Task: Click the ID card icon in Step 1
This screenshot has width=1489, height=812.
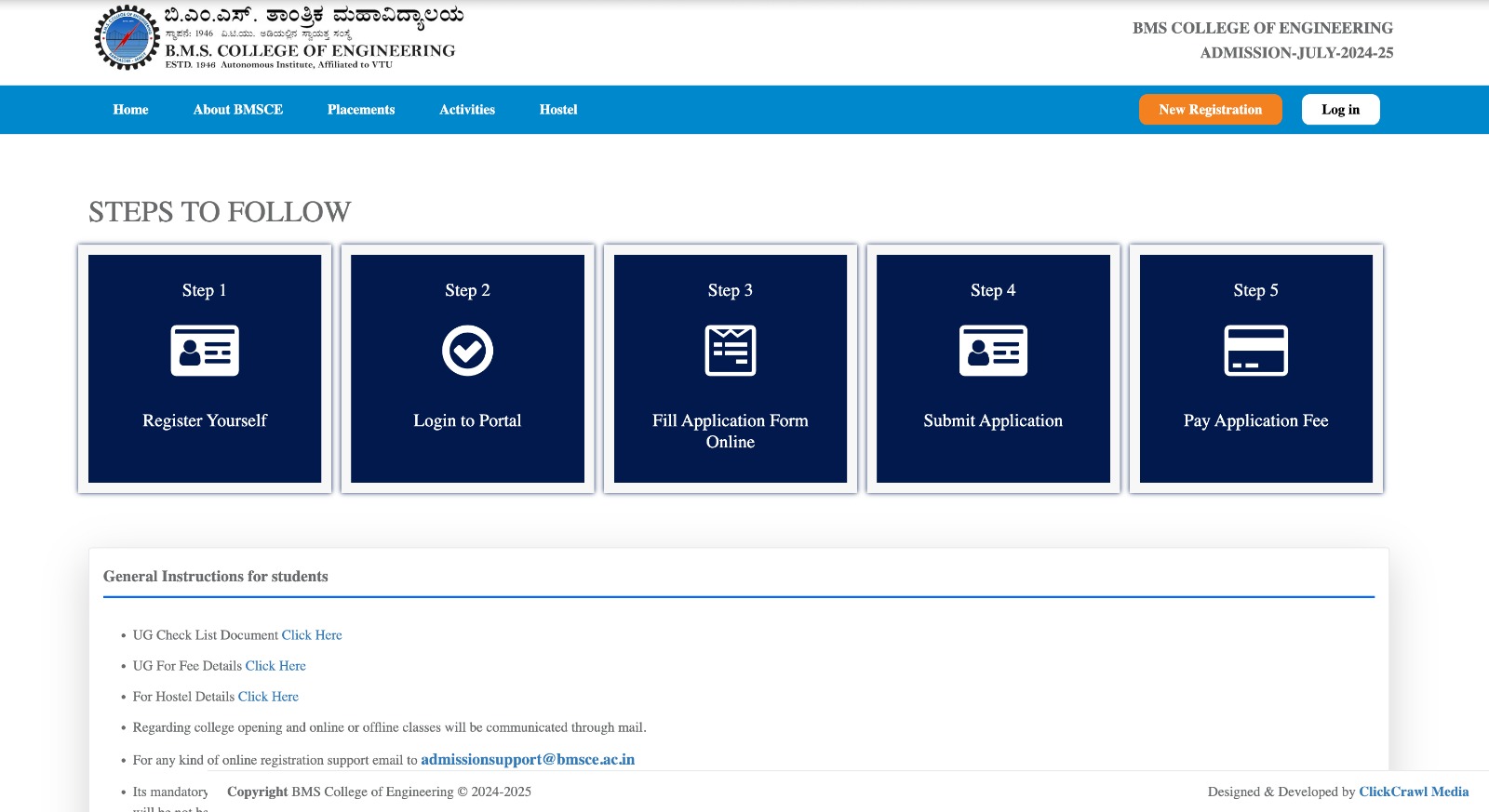Action: (205, 351)
